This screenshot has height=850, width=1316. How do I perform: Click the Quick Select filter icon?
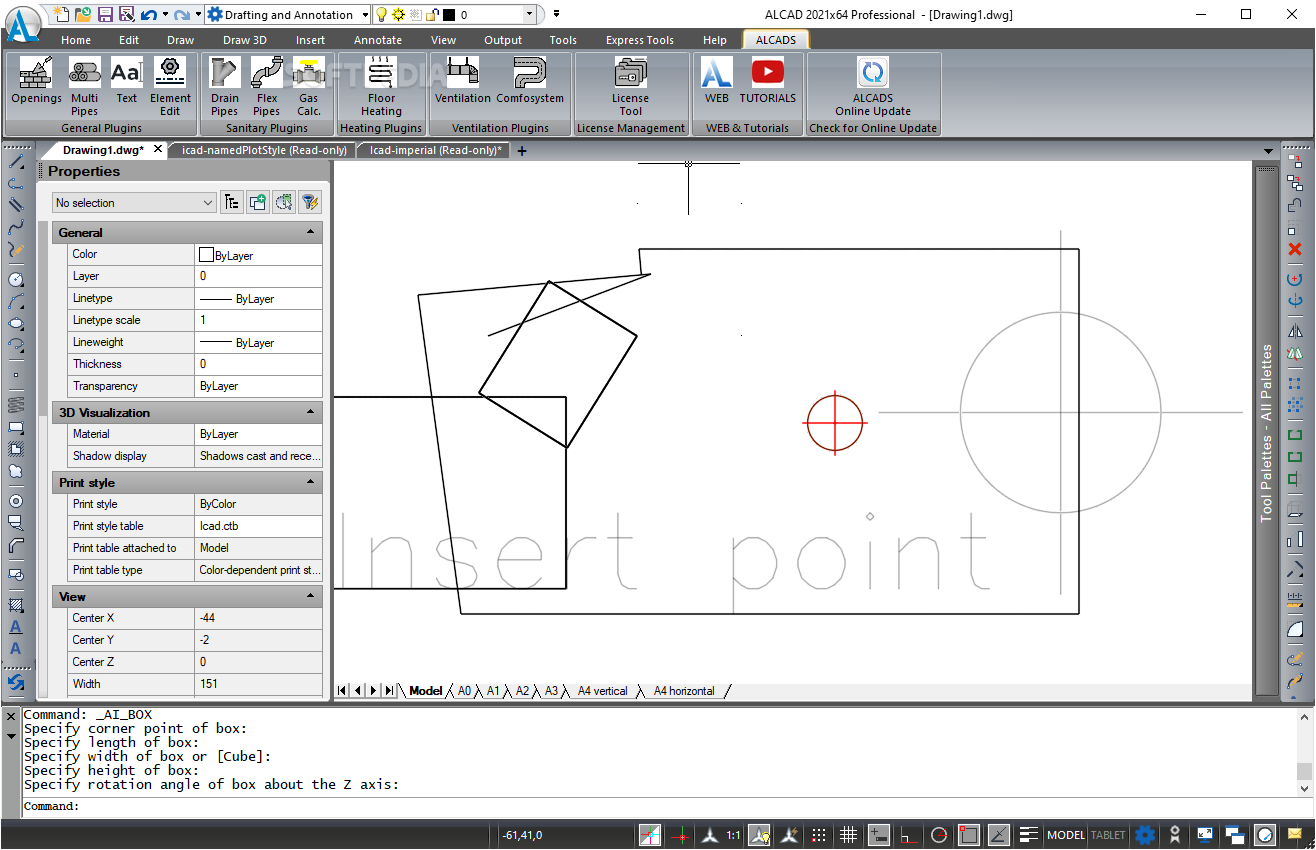[x=310, y=202]
